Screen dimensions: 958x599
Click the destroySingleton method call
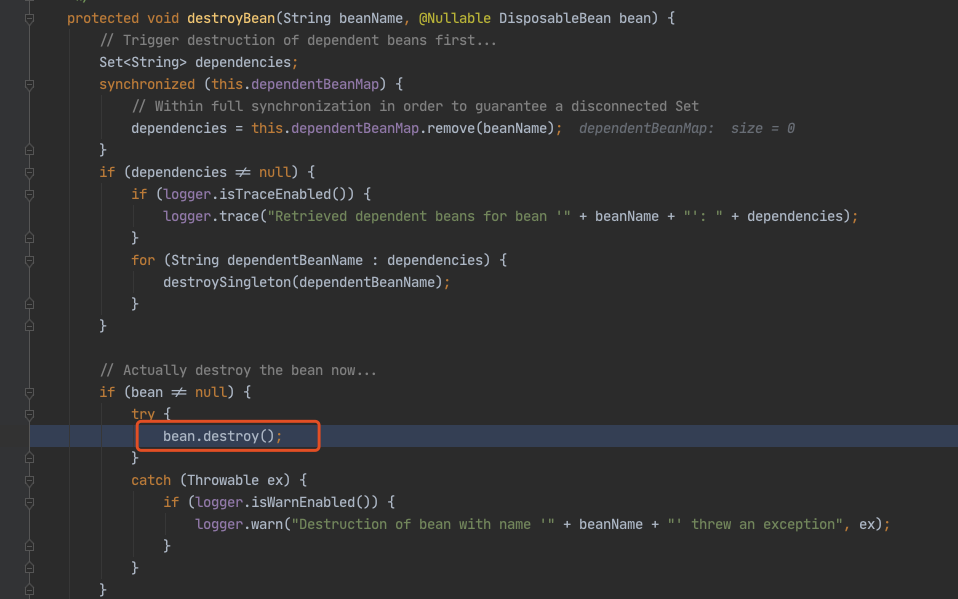pos(227,282)
